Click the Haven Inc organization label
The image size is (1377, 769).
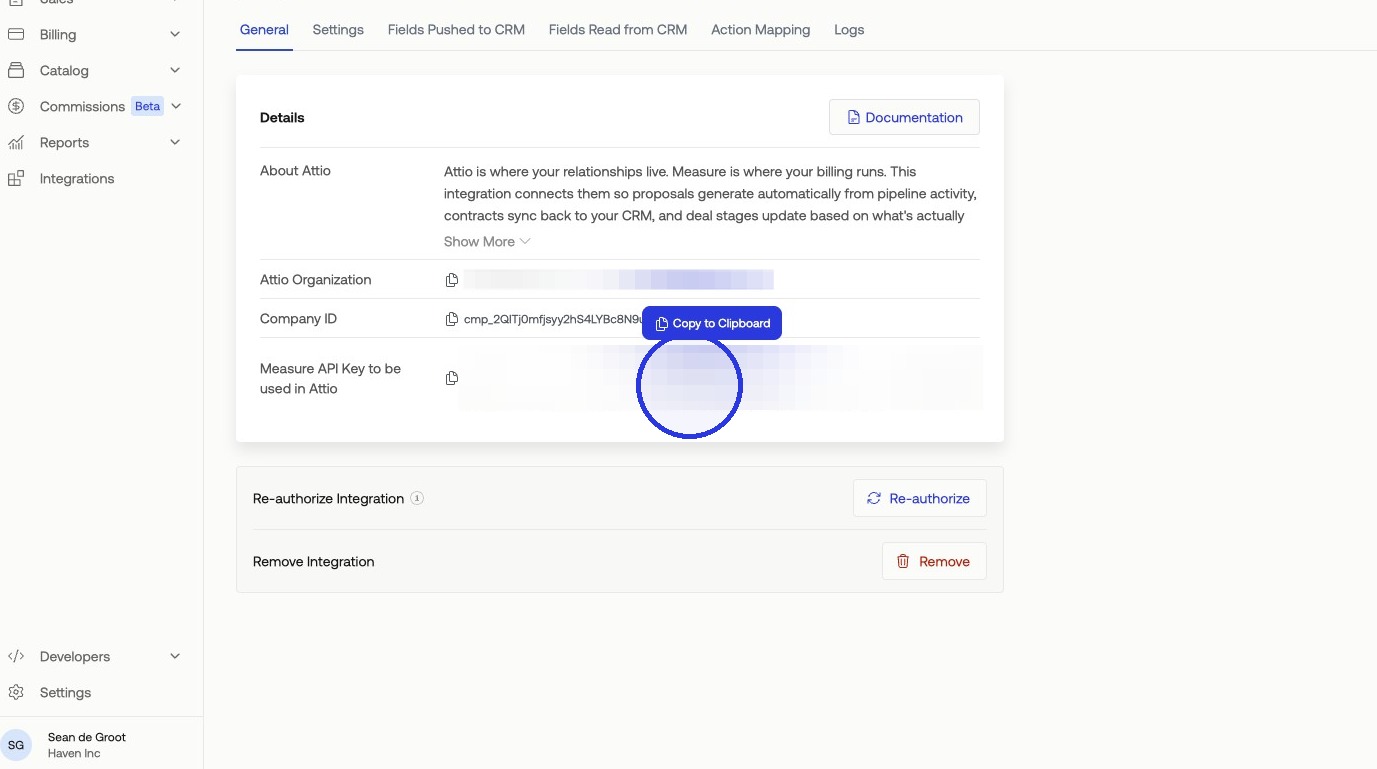74,753
